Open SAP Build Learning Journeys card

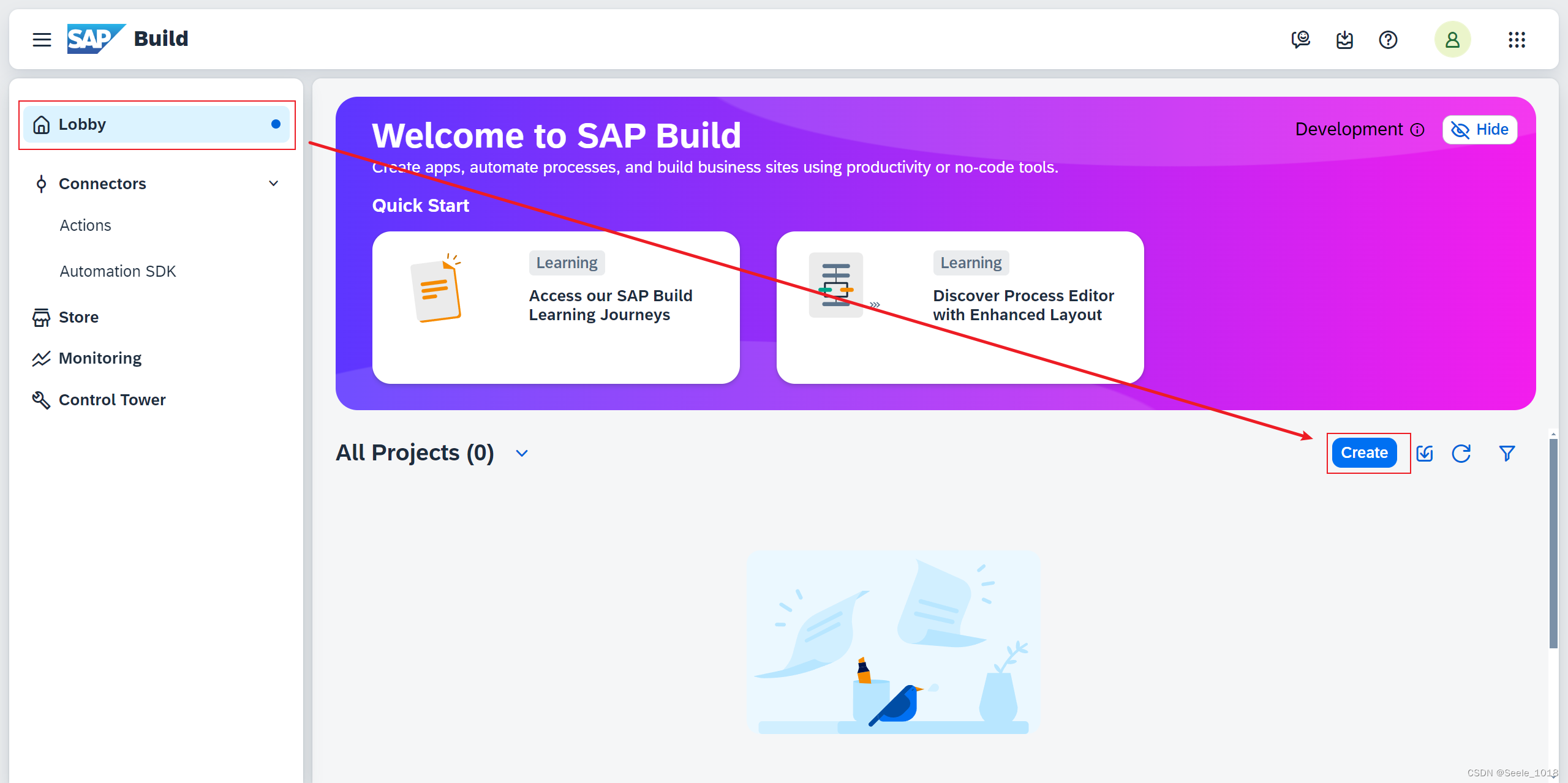(x=556, y=307)
